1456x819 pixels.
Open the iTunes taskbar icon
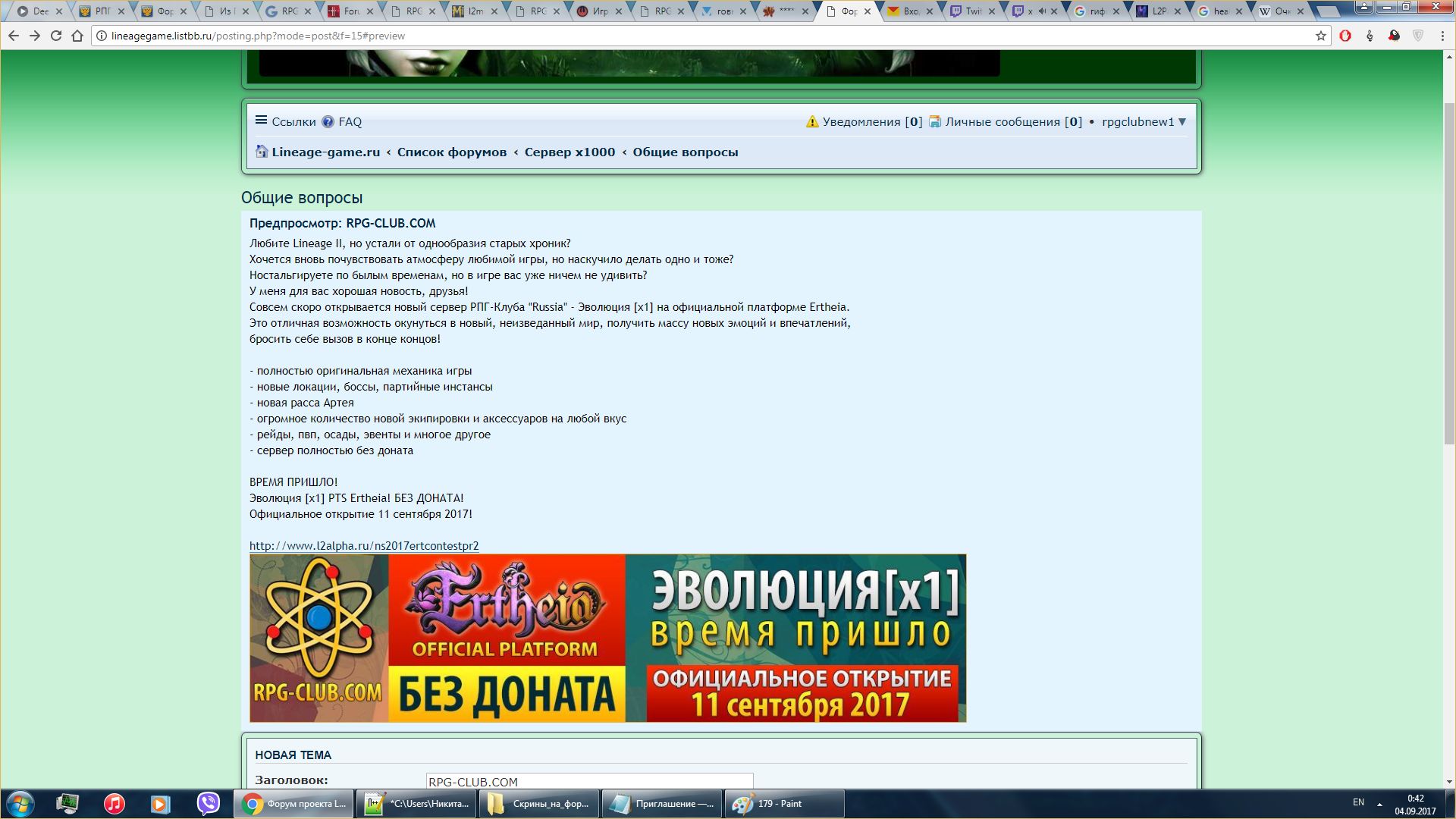[115, 804]
